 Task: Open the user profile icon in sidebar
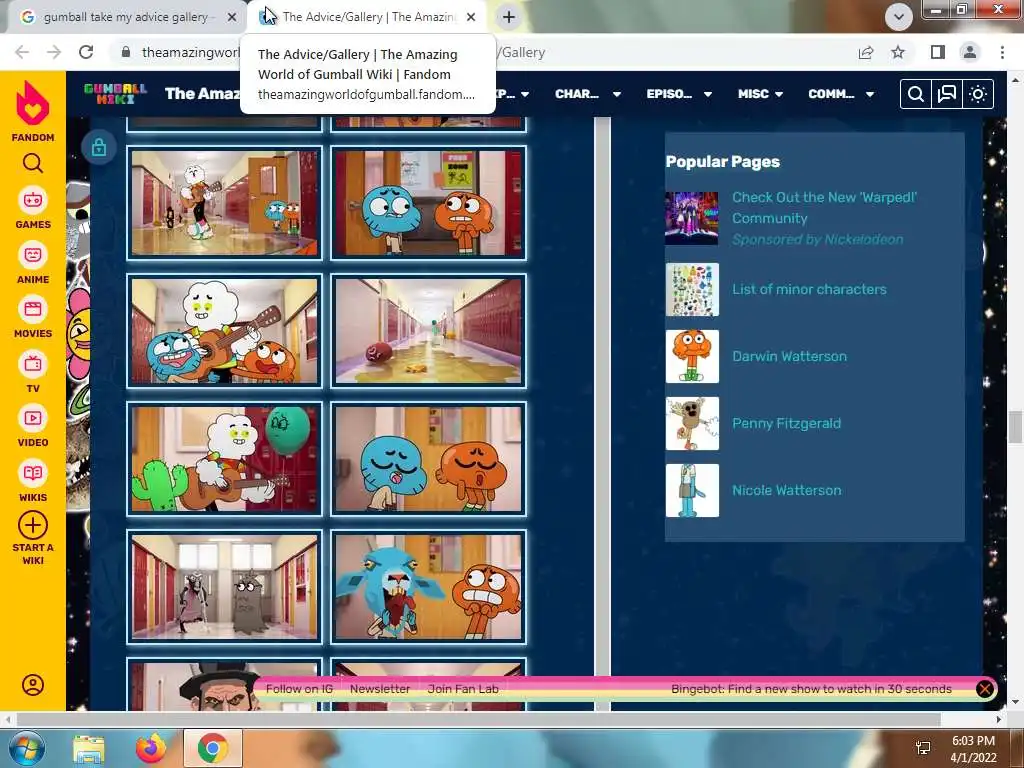[x=33, y=684]
